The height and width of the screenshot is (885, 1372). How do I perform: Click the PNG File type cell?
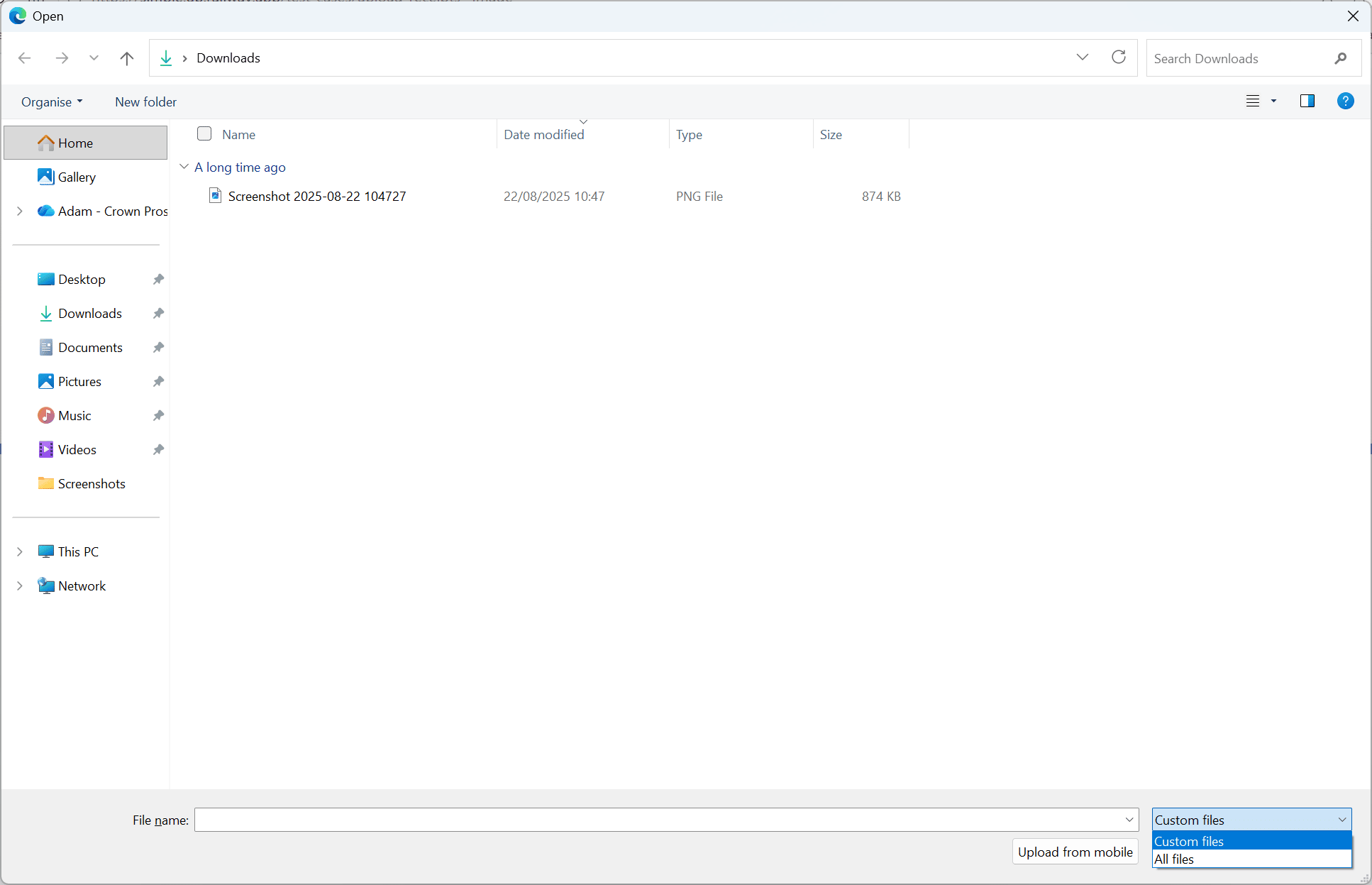click(699, 197)
